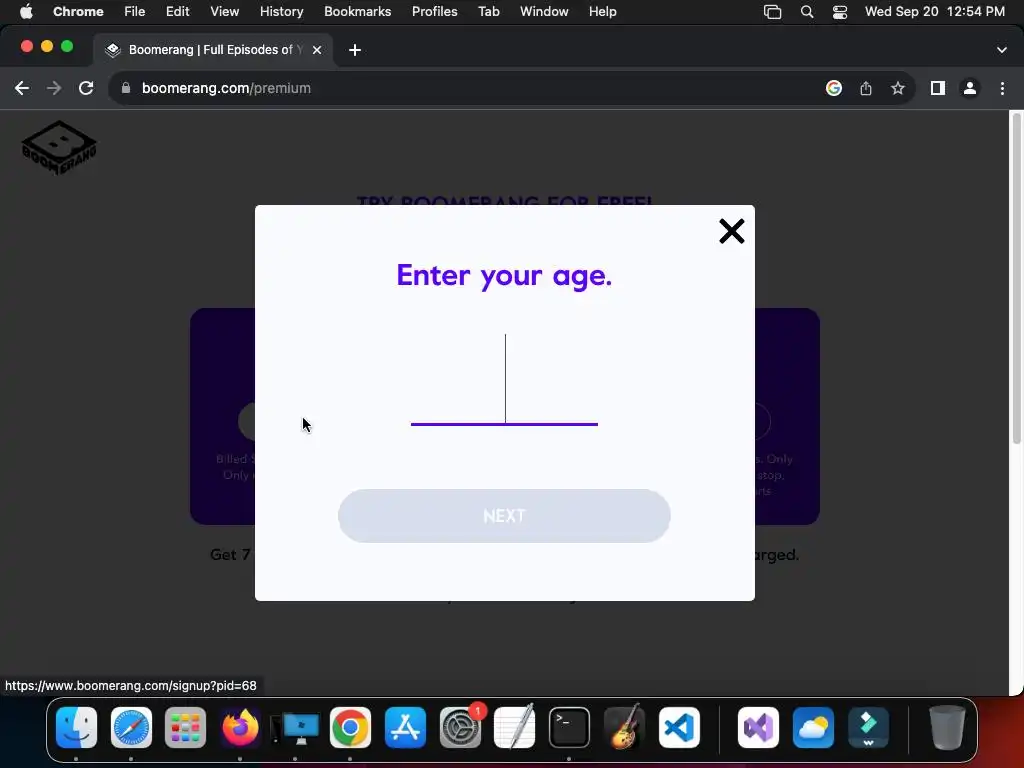This screenshot has width=1024, height=768.
Task: Click the Stage Manager icon in menu bar
Action: point(773,12)
